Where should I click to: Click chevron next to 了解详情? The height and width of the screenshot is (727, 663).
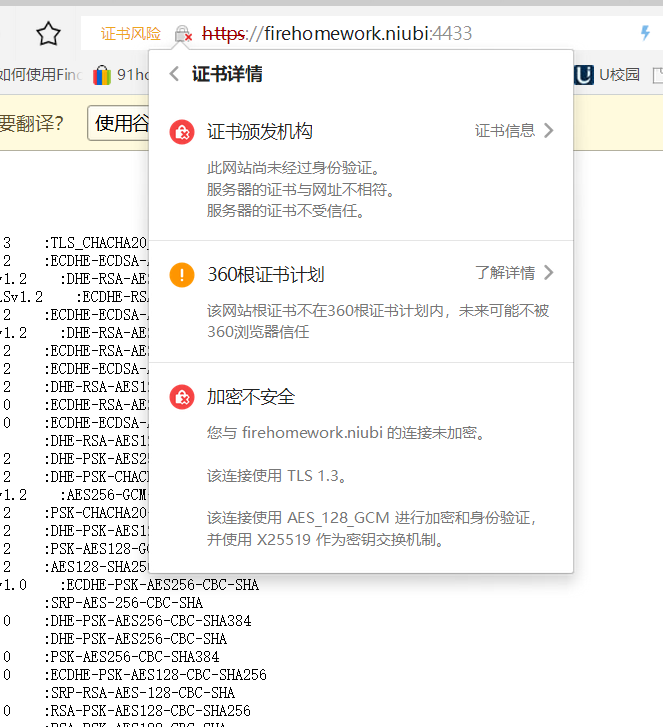click(548, 273)
